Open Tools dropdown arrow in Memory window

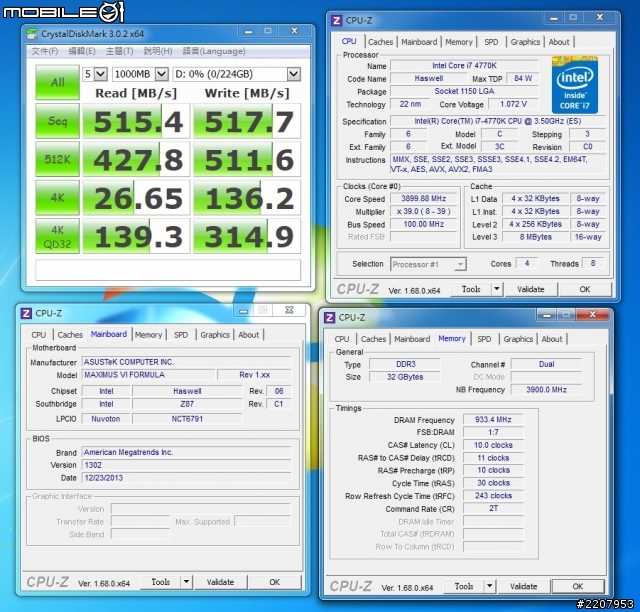tap(489, 586)
